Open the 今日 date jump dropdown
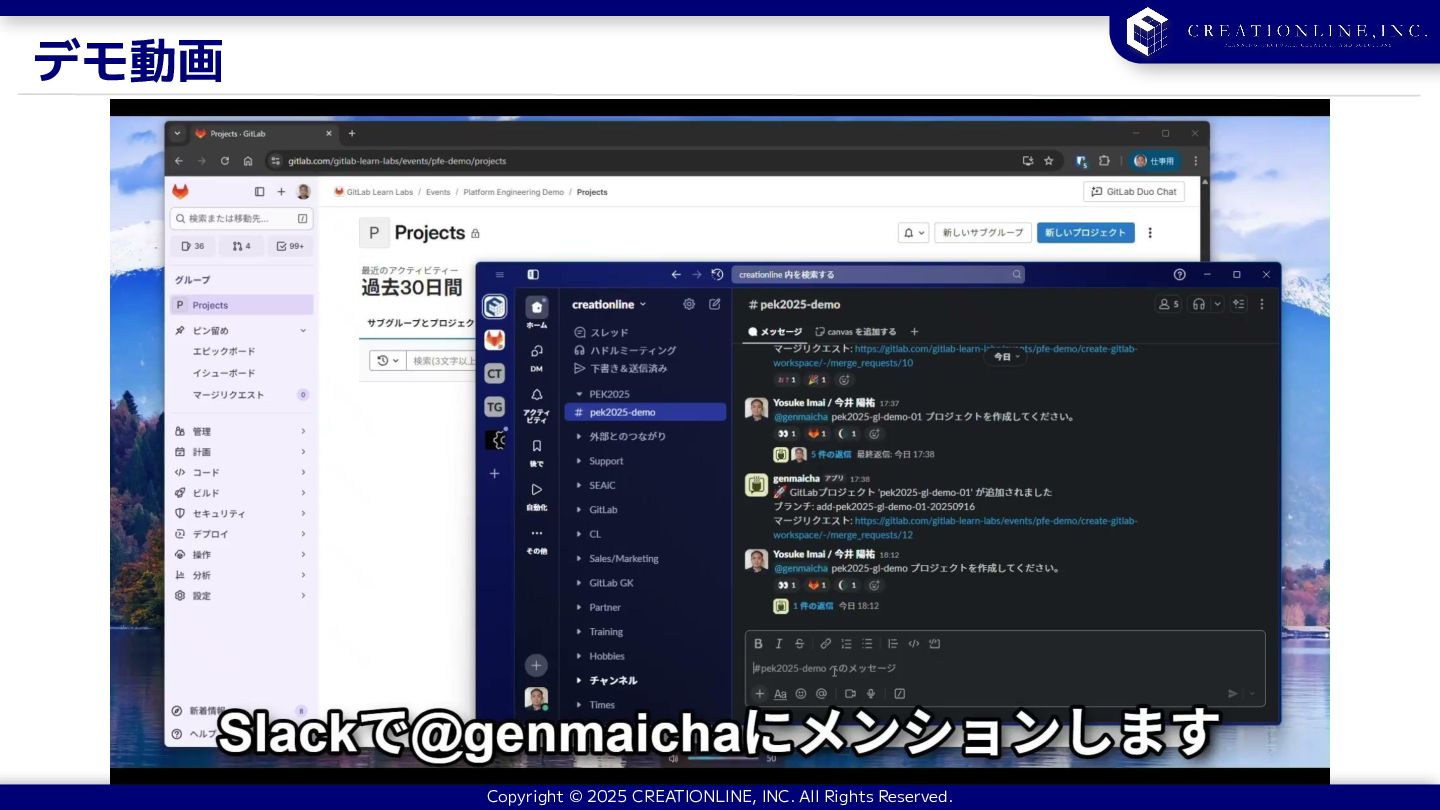This screenshot has height=810, width=1440. (x=1006, y=356)
